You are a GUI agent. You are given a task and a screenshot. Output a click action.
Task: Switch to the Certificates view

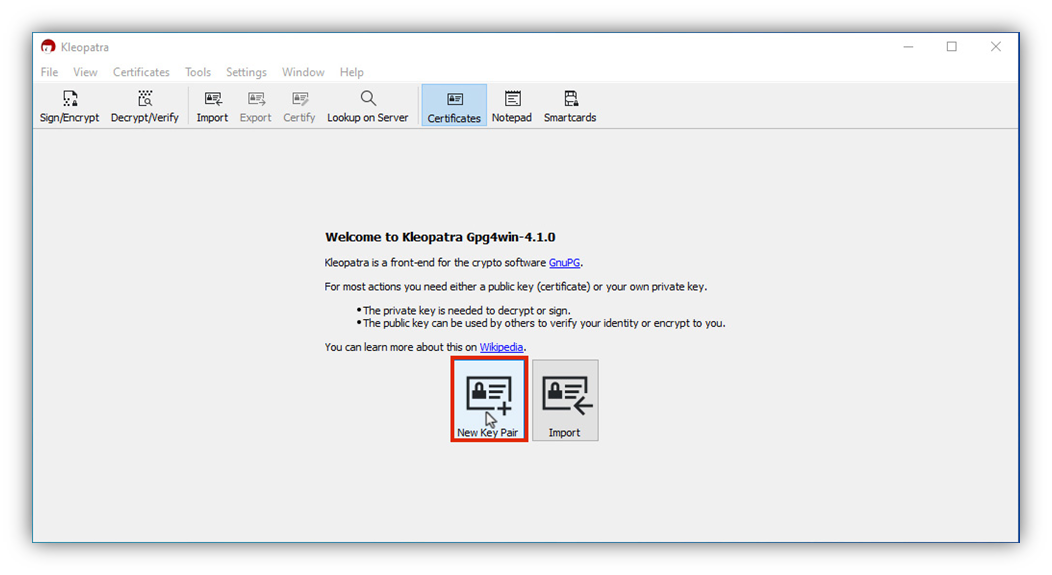point(454,105)
